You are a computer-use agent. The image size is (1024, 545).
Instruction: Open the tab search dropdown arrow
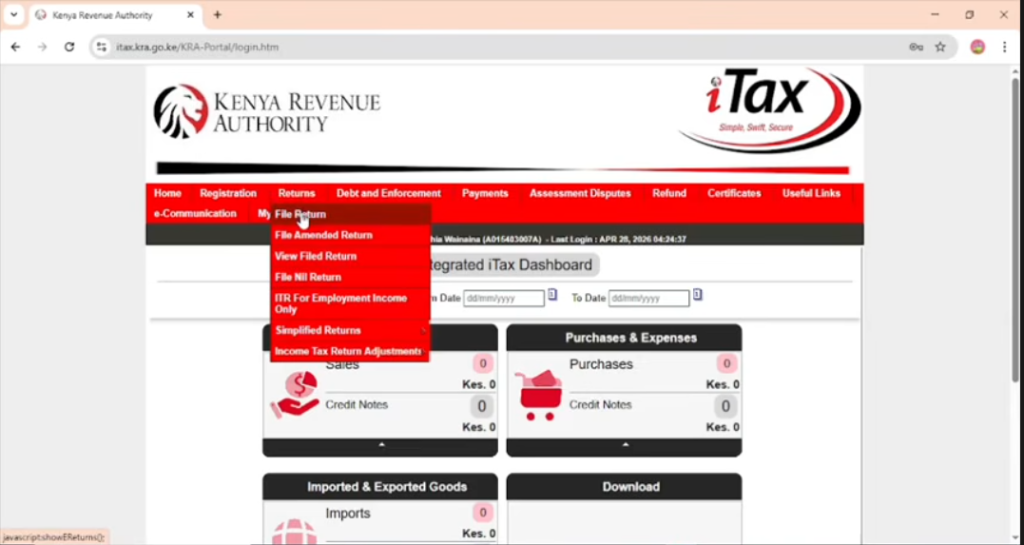pos(14,14)
